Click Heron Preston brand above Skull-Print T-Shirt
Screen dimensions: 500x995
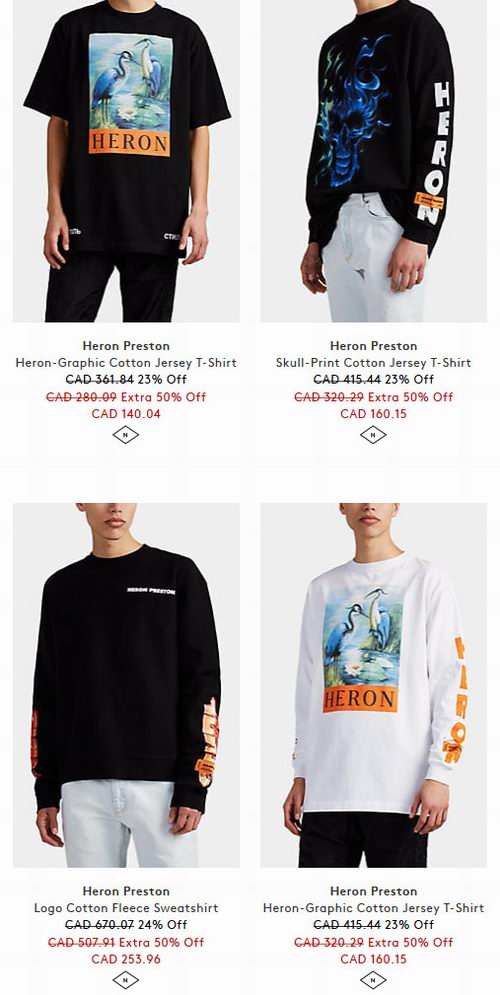point(373,346)
